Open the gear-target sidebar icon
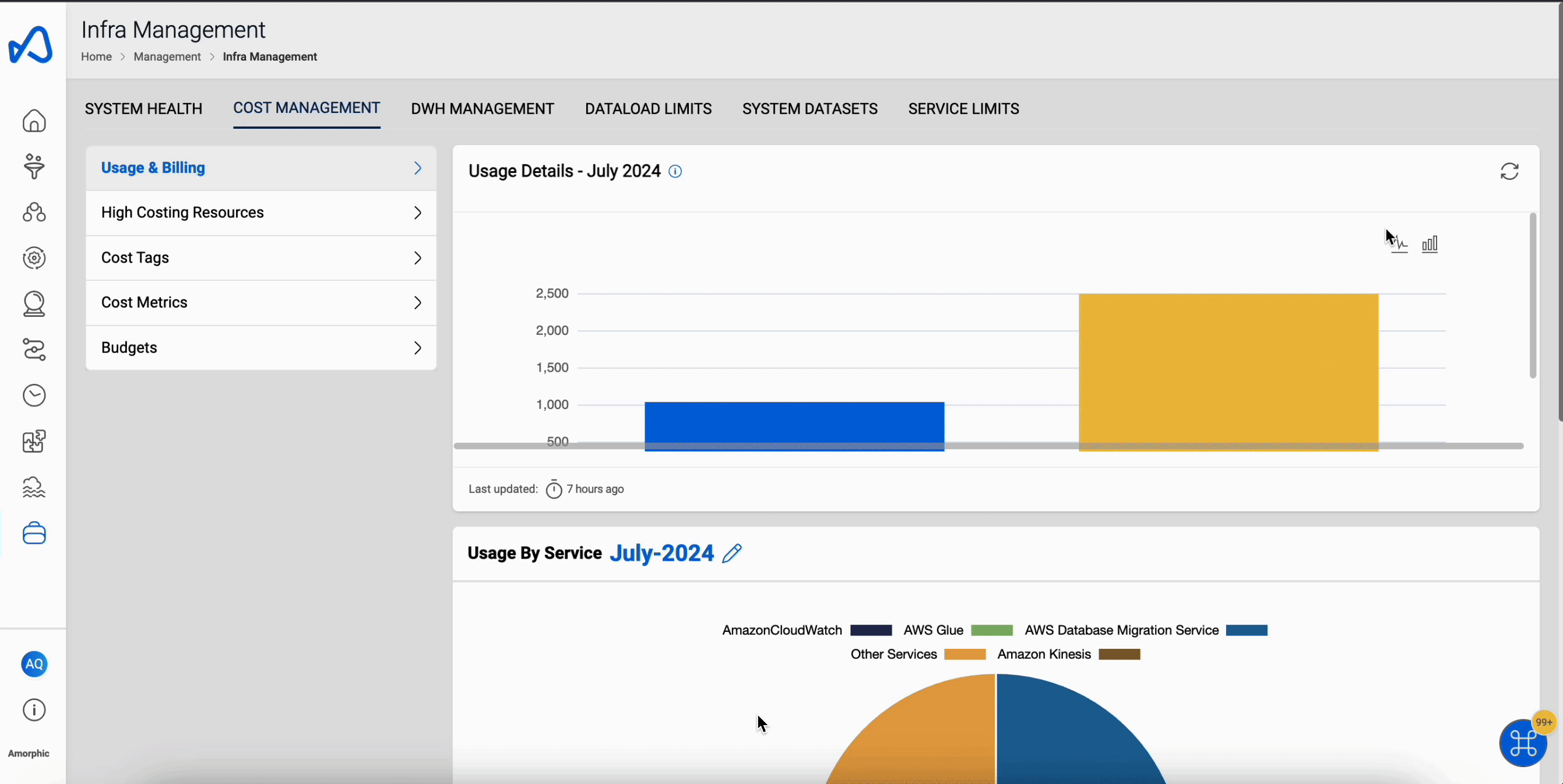Image resolution: width=1563 pixels, height=784 pixels. pos(34,257)
